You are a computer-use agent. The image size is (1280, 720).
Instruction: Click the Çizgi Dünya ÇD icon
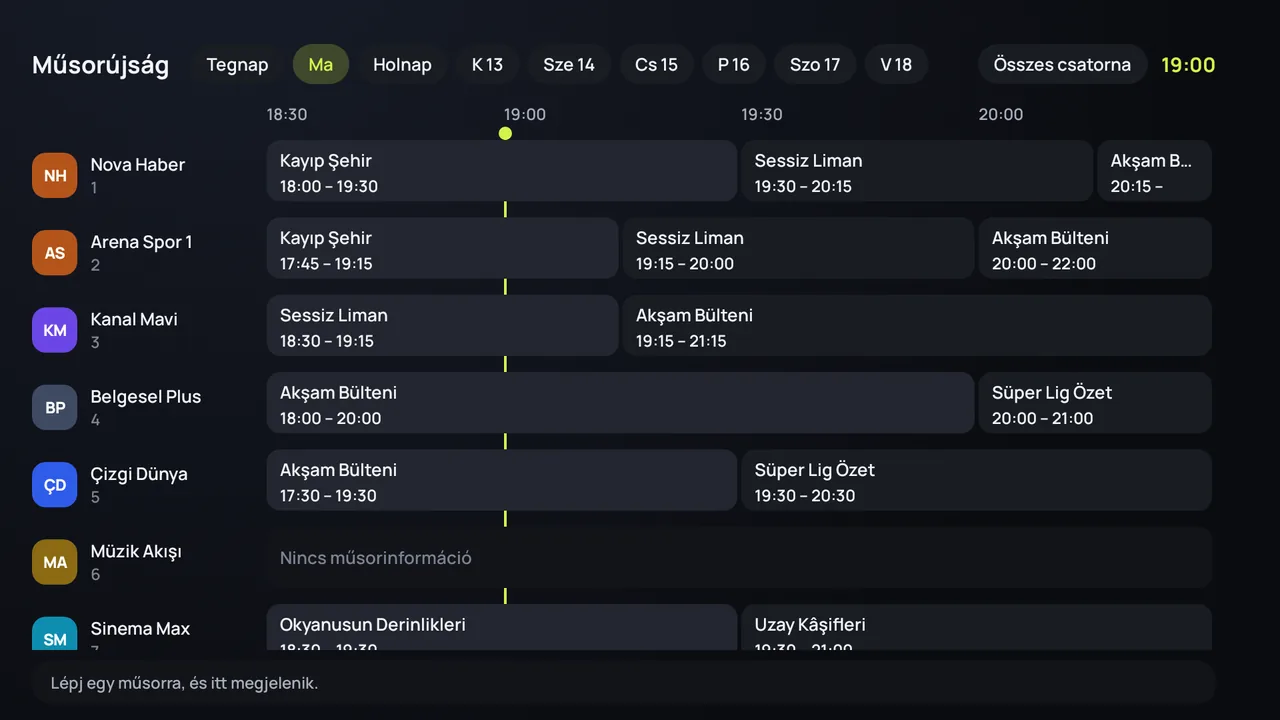[54, 485]
